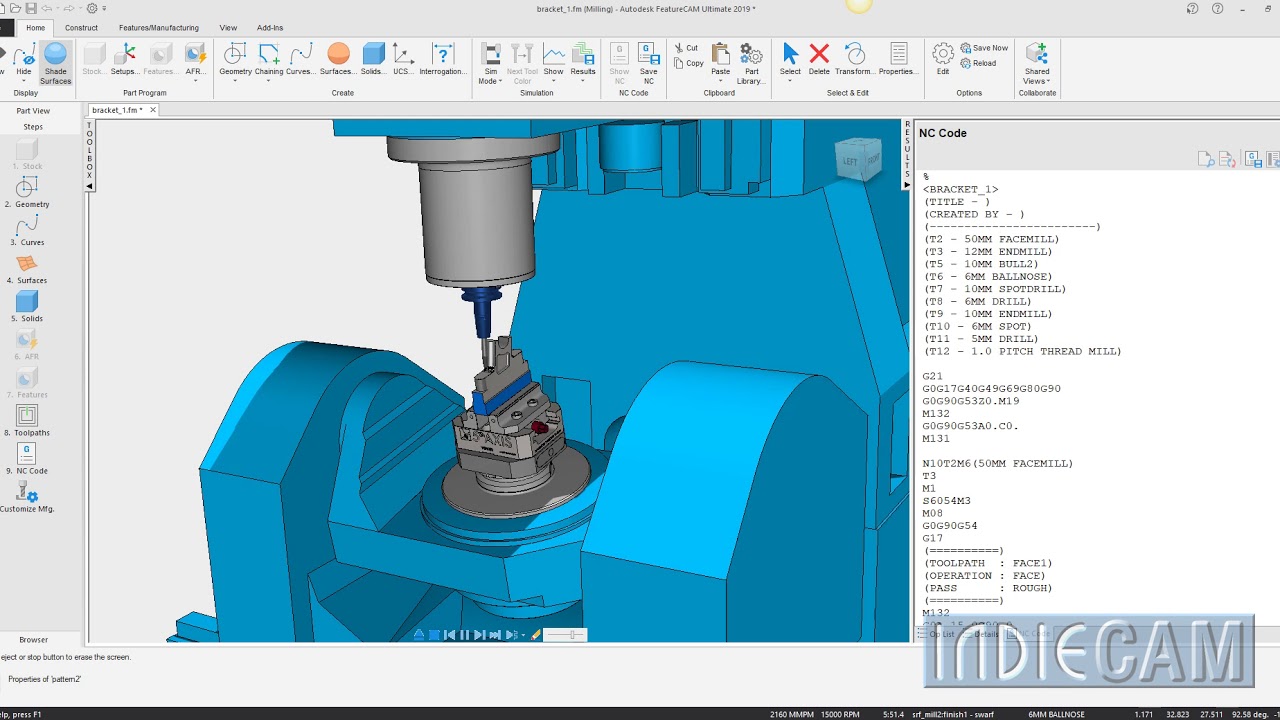Eject the simulation in playback bar
Viewport: 1280px width, 720px height.
tap(419, 635)
